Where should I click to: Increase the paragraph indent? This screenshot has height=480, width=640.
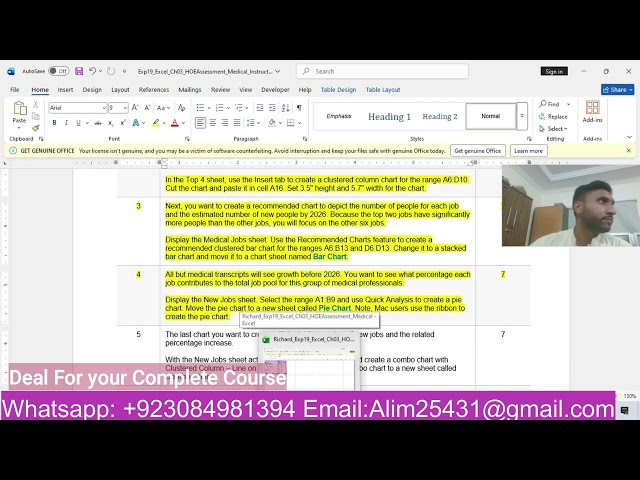(x=272, y=108)
